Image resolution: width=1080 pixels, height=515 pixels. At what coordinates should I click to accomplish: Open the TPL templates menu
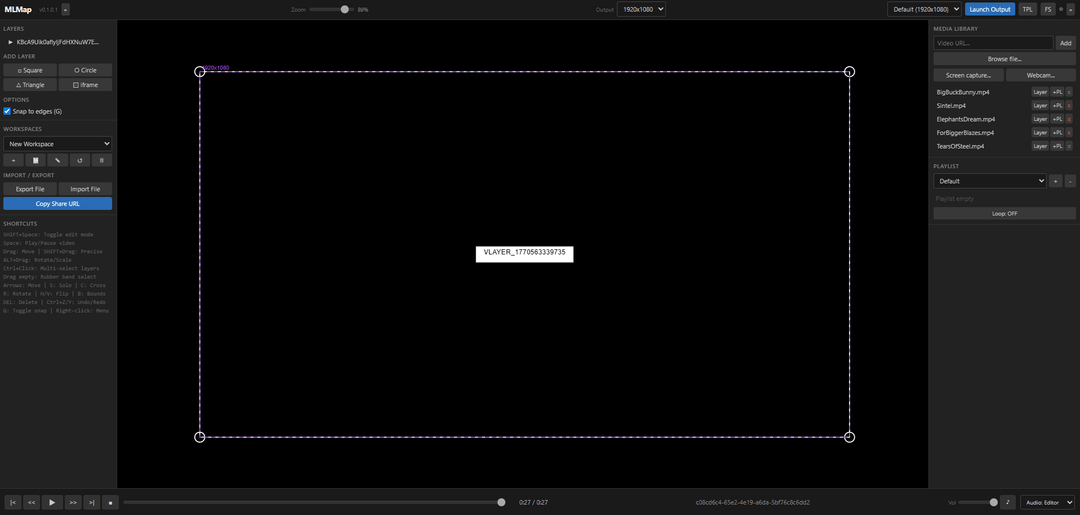tap(1027, 10)
